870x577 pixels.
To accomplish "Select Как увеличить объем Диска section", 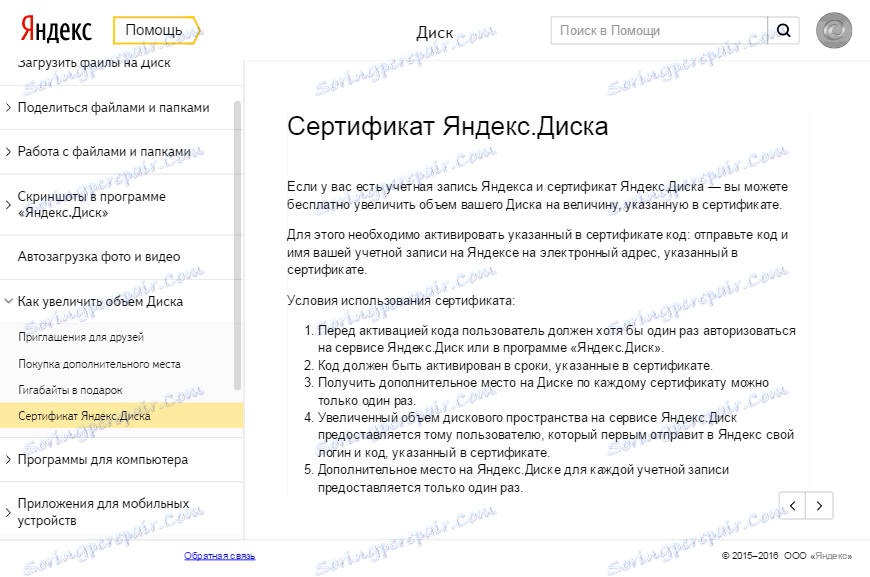I will [x=100, y=301].
